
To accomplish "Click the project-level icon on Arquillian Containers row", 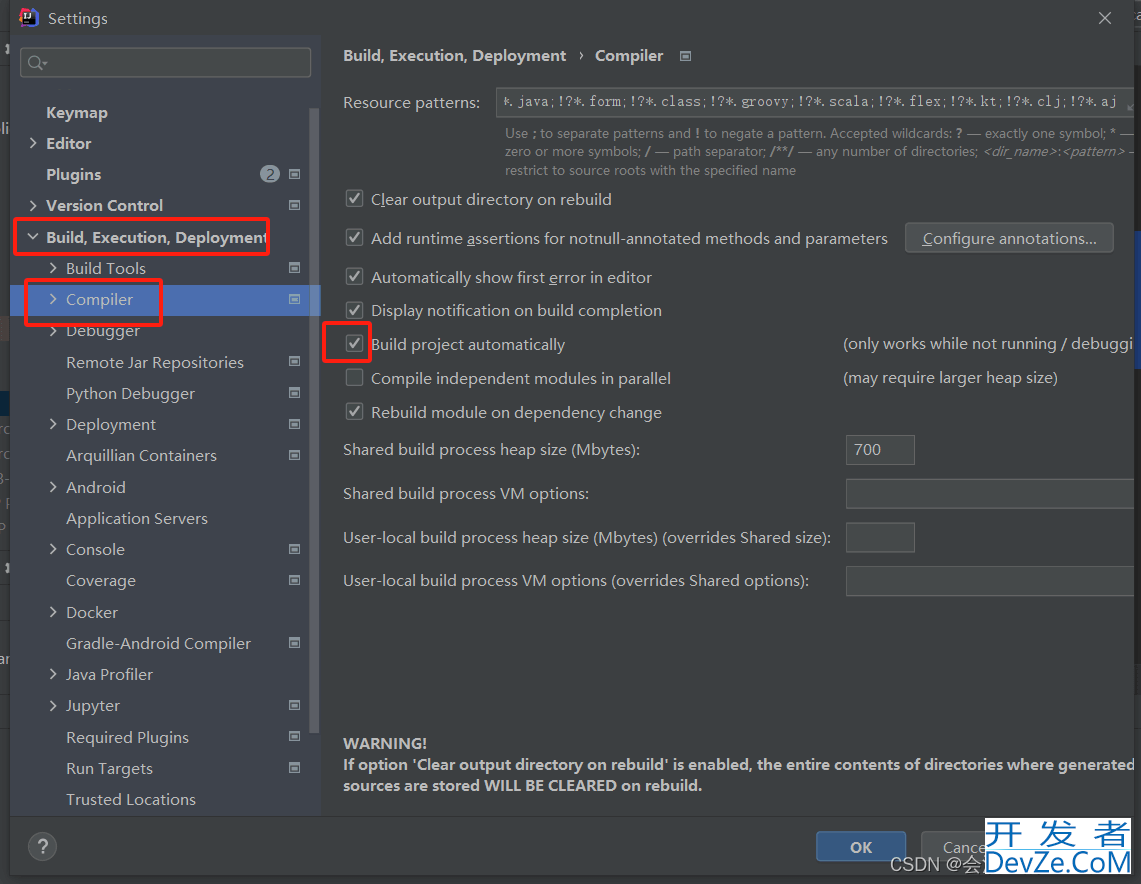I will tap(295, 455).
